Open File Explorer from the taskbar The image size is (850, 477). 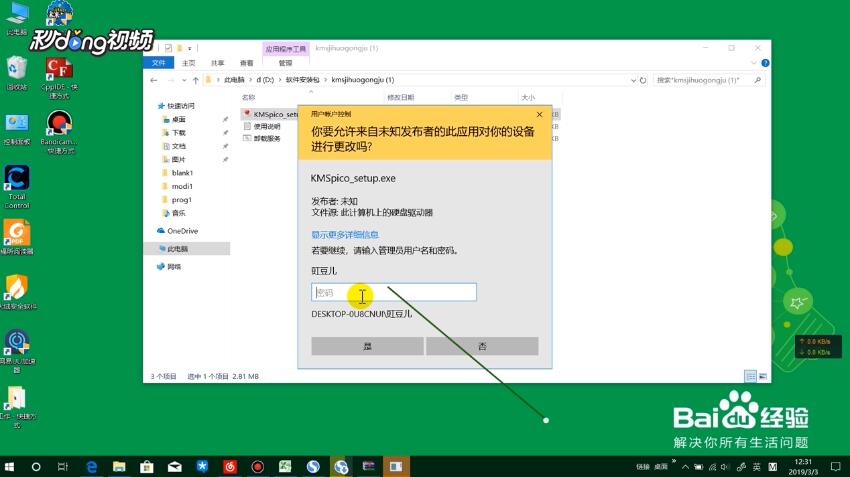click(x=119, y=466)
